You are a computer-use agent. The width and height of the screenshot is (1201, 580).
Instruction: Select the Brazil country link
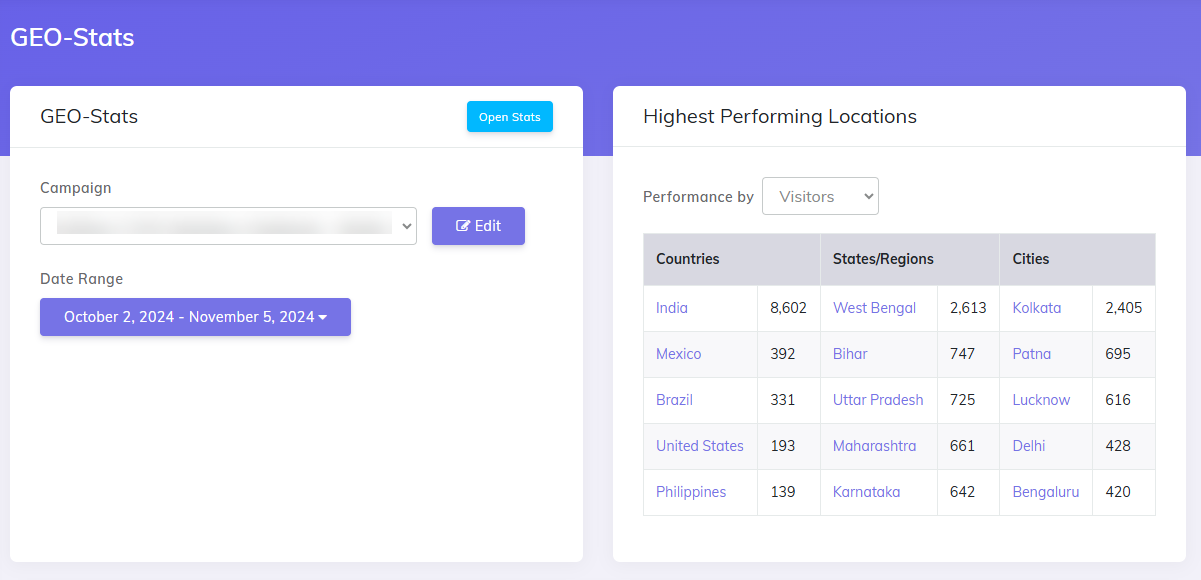pos(674,400)
